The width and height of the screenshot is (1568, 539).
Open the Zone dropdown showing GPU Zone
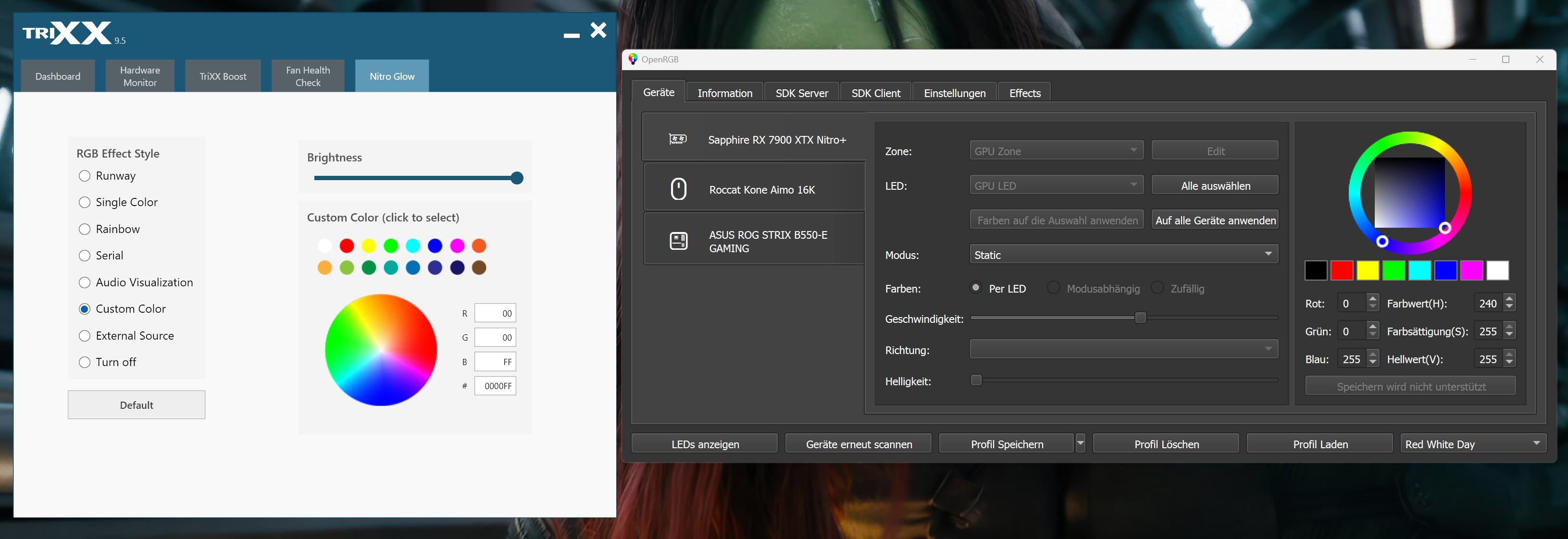1056,151
